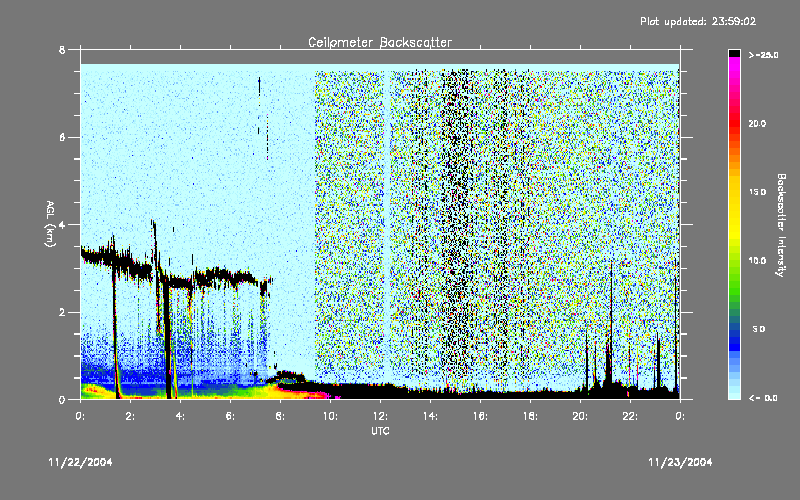This screenshot has width=800, height=500.
Task: Click the y-axis tick label 0
Action: click(x=62, y=399)
